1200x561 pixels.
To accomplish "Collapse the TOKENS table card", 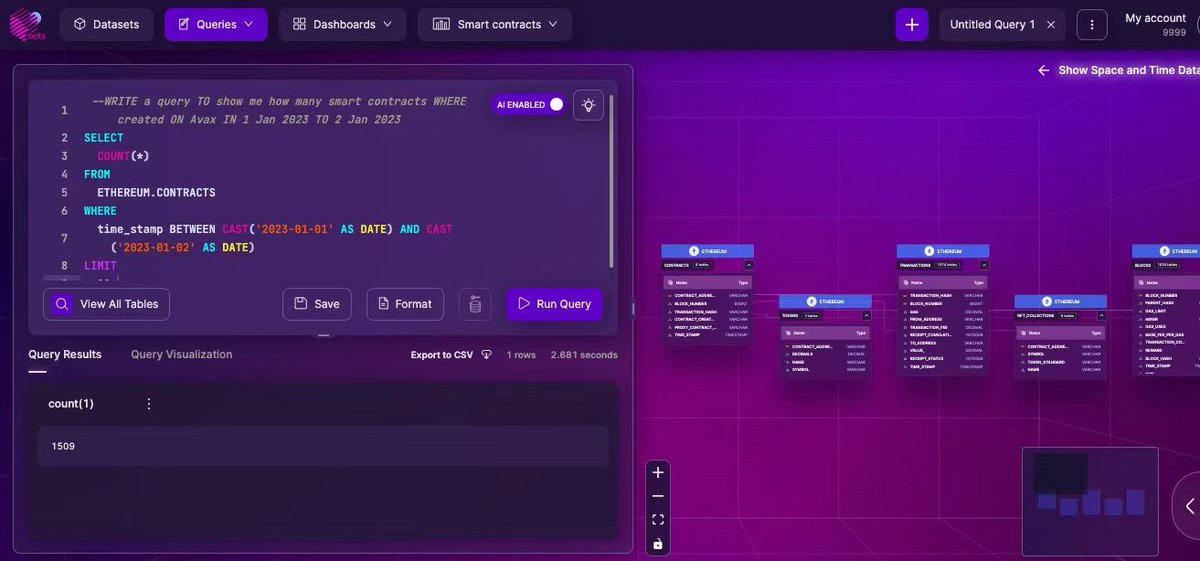I will [x=865, y=315].
